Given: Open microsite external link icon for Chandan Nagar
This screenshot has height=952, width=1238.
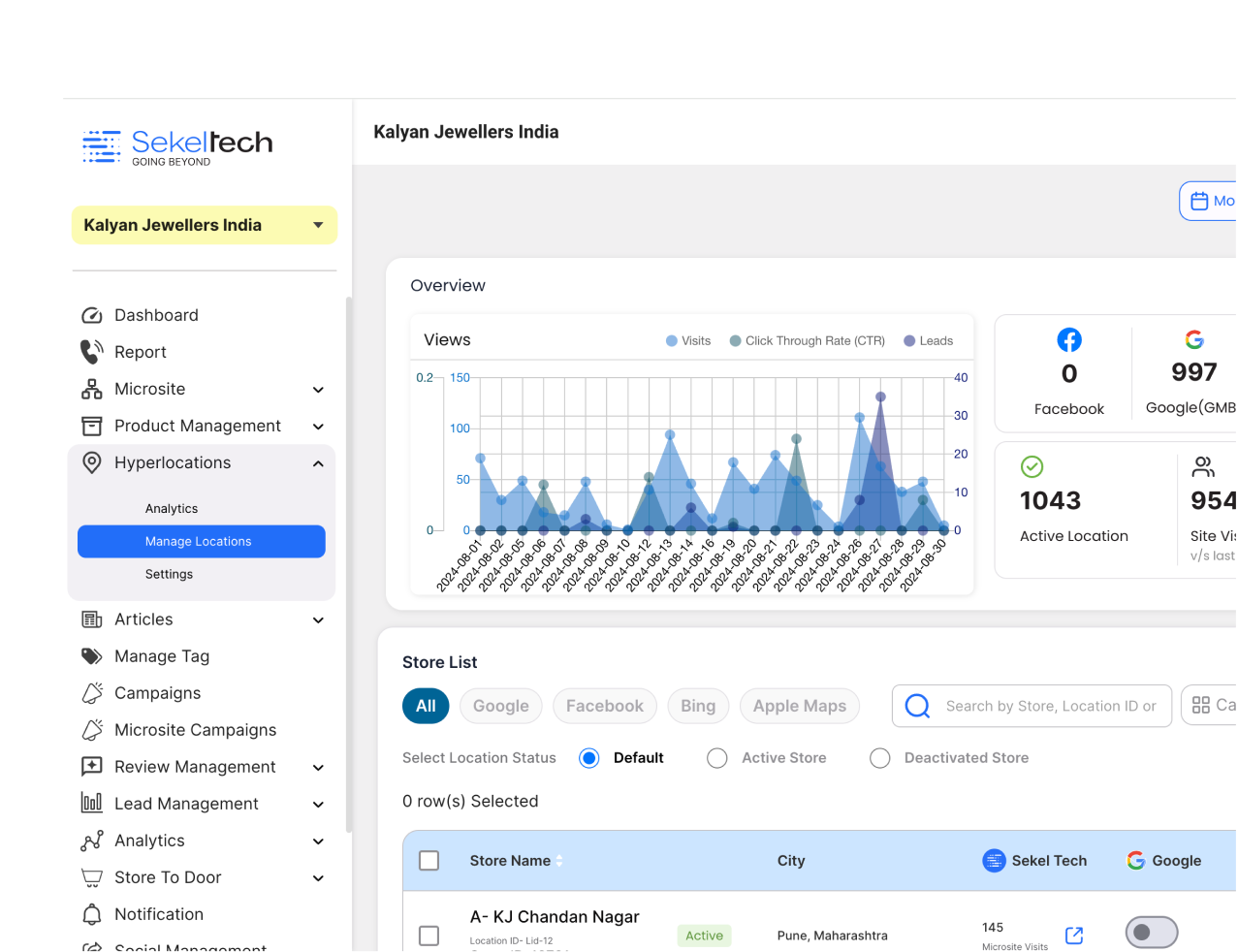Looking at the screenshot, I should point(1074,935).
